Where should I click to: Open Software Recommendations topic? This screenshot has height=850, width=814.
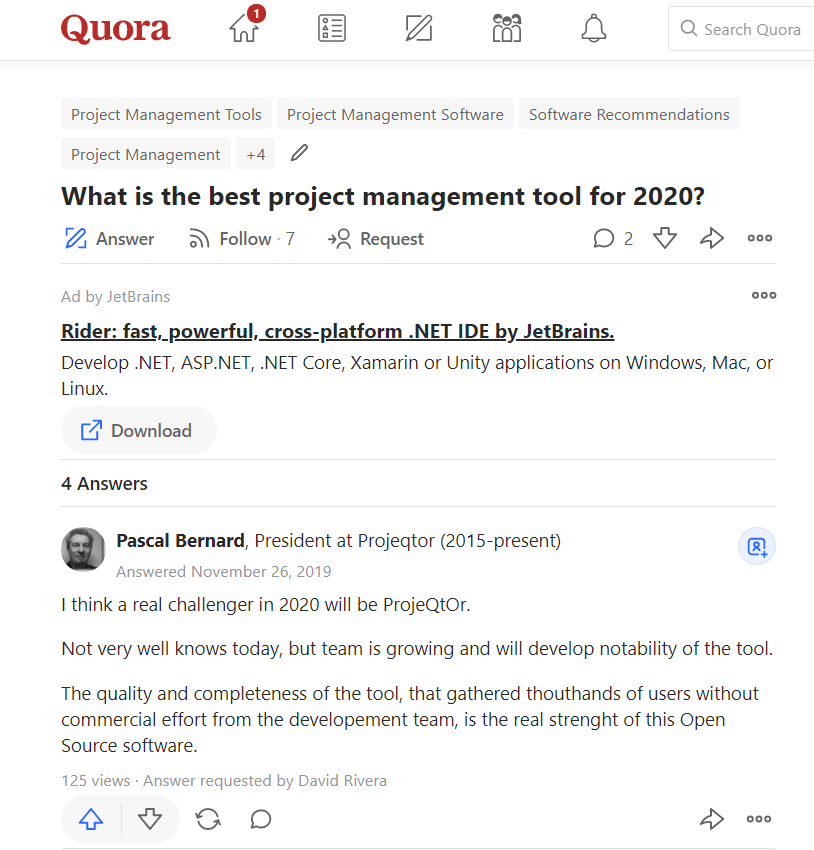pyautogui.click(x=629, y=114)
